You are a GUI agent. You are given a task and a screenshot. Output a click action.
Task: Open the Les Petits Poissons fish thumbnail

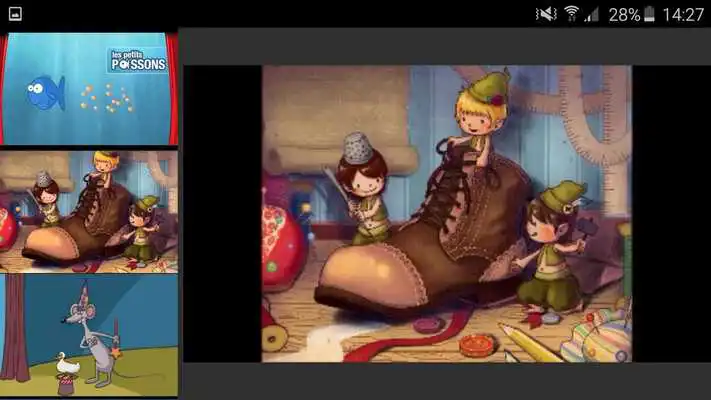click(x=89, y=88)
